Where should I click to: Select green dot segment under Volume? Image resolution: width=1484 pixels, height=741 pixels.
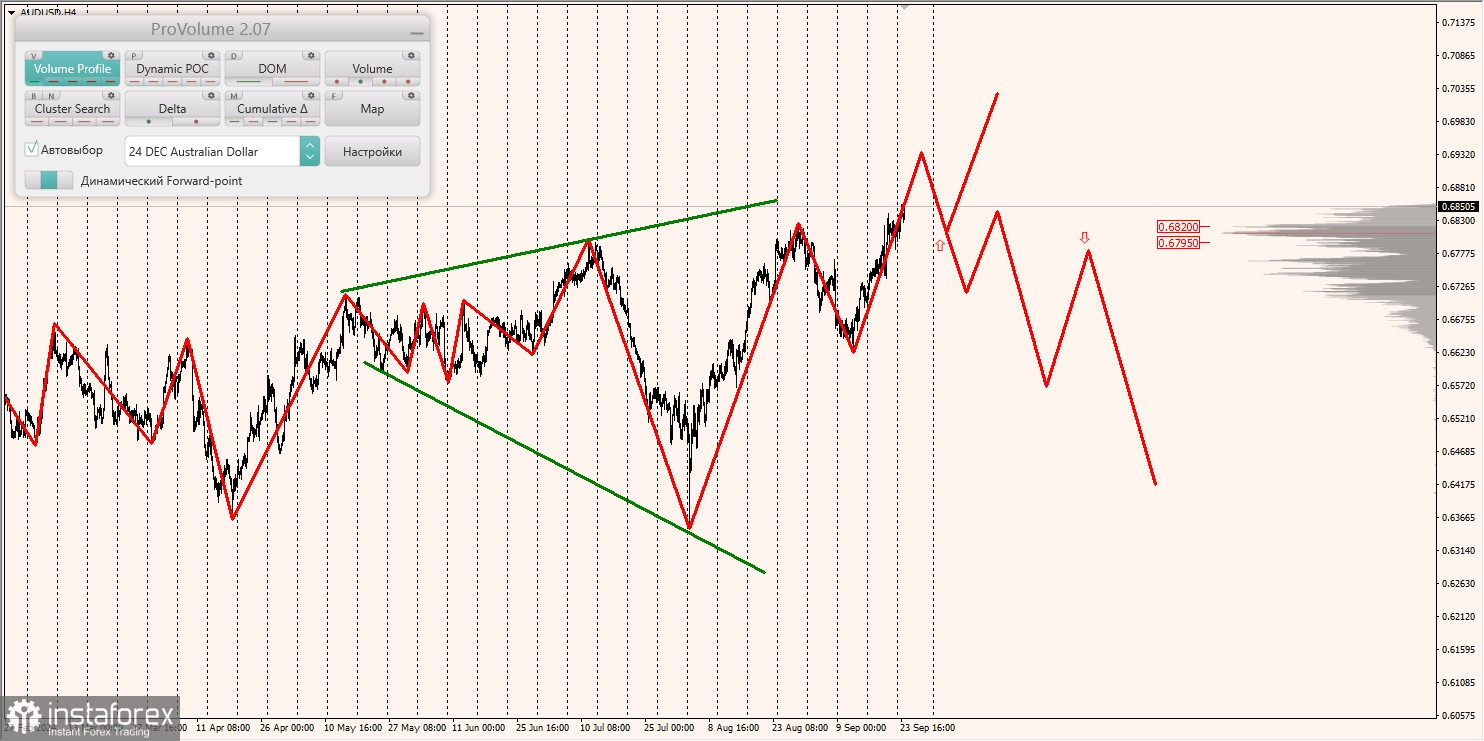pos(360,82)
